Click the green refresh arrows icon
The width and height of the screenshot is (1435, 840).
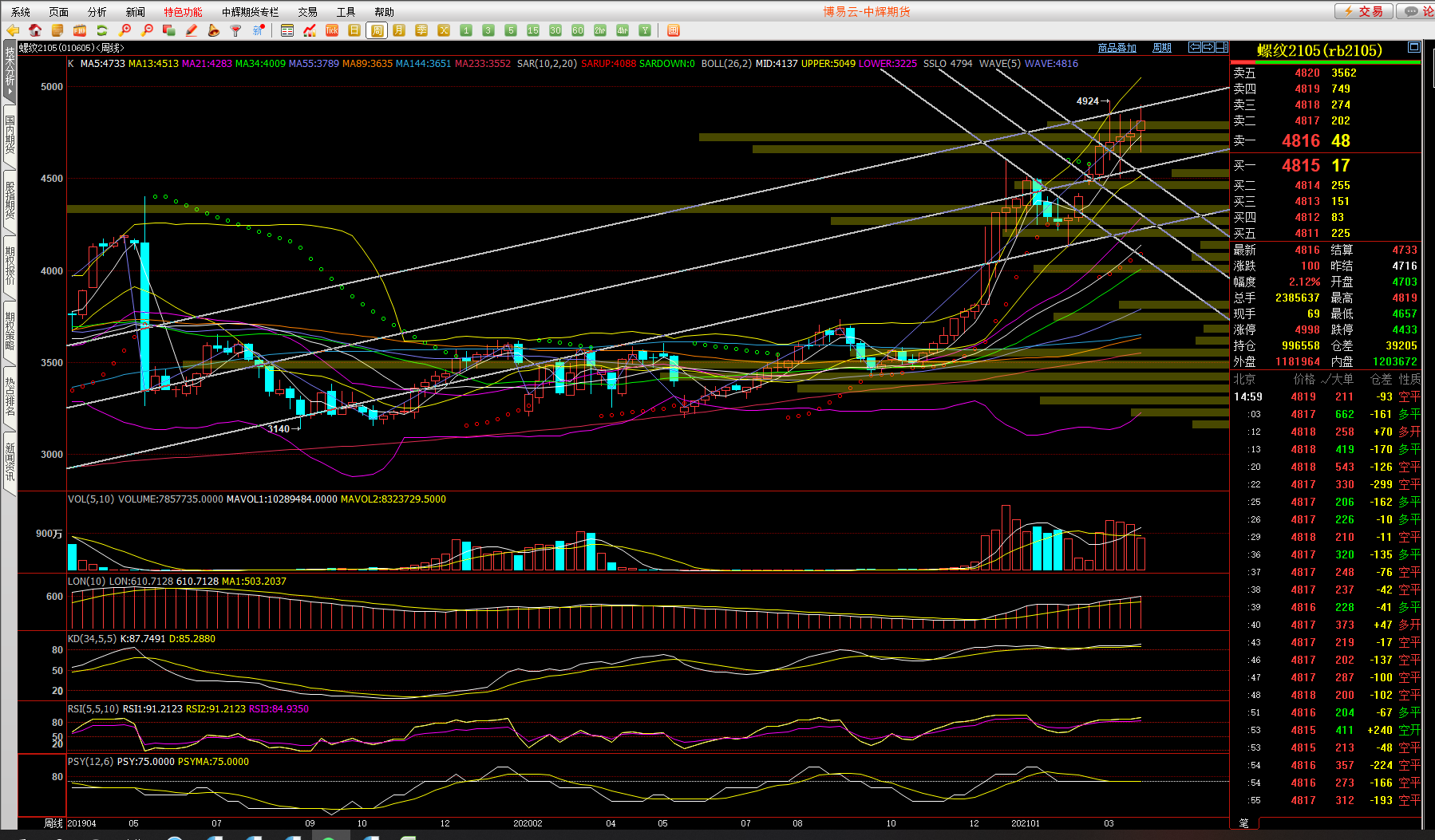point(102,30)
